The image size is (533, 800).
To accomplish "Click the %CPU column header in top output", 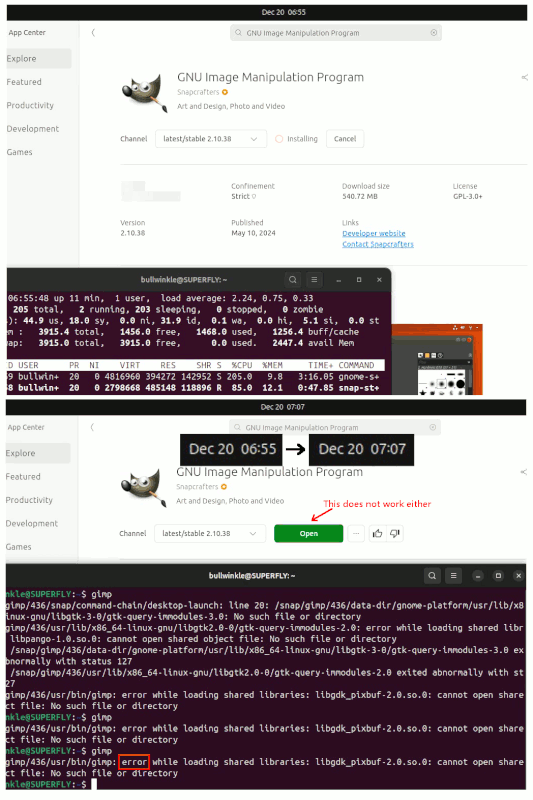I will point(242,365).
